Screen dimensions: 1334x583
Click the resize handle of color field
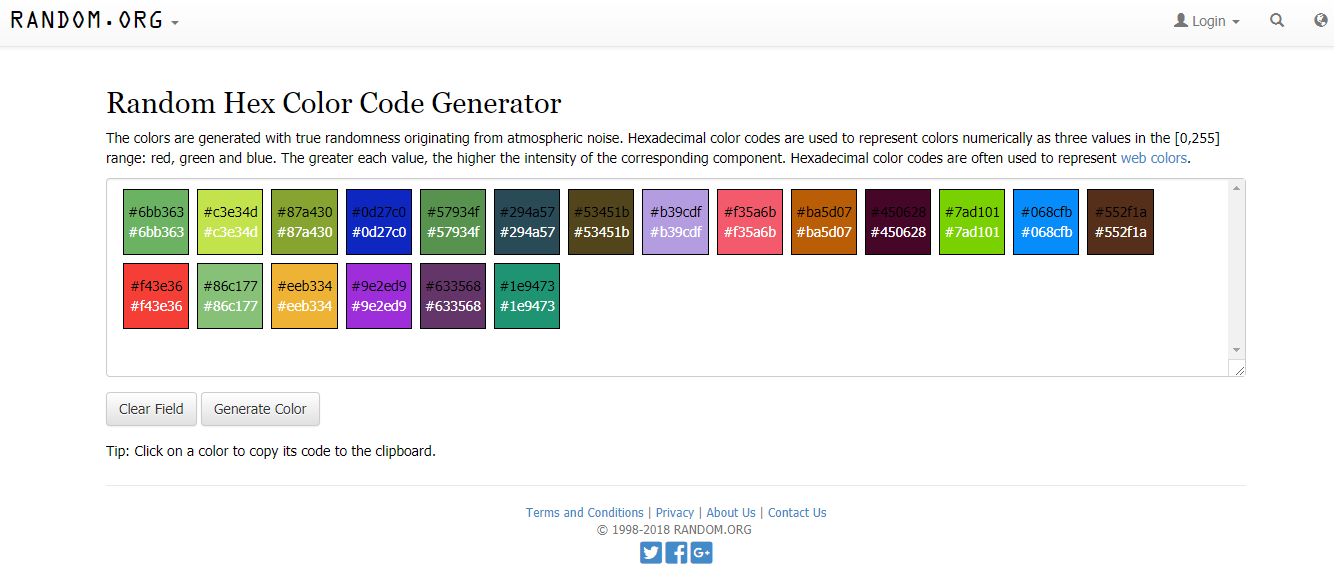pyautogui.click(x=1239, y=370)
